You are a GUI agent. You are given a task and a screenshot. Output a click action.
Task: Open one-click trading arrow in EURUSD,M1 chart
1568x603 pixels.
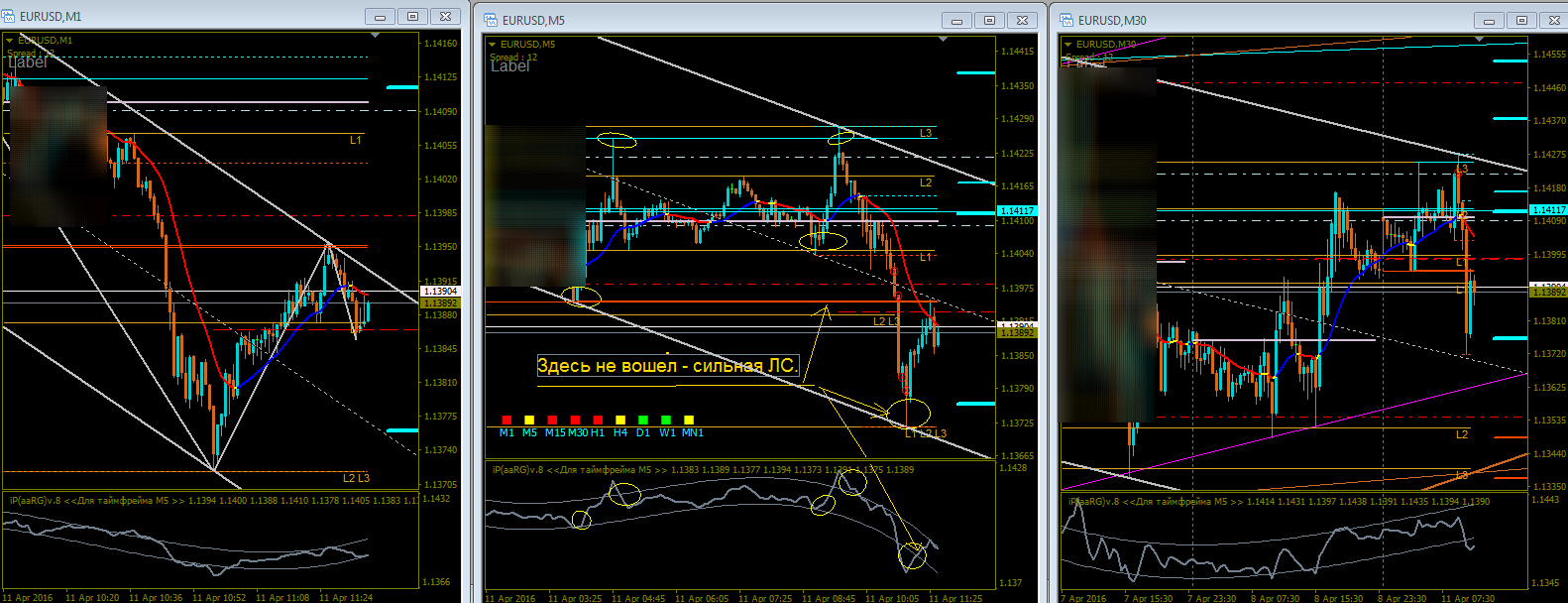click(10, 41)
